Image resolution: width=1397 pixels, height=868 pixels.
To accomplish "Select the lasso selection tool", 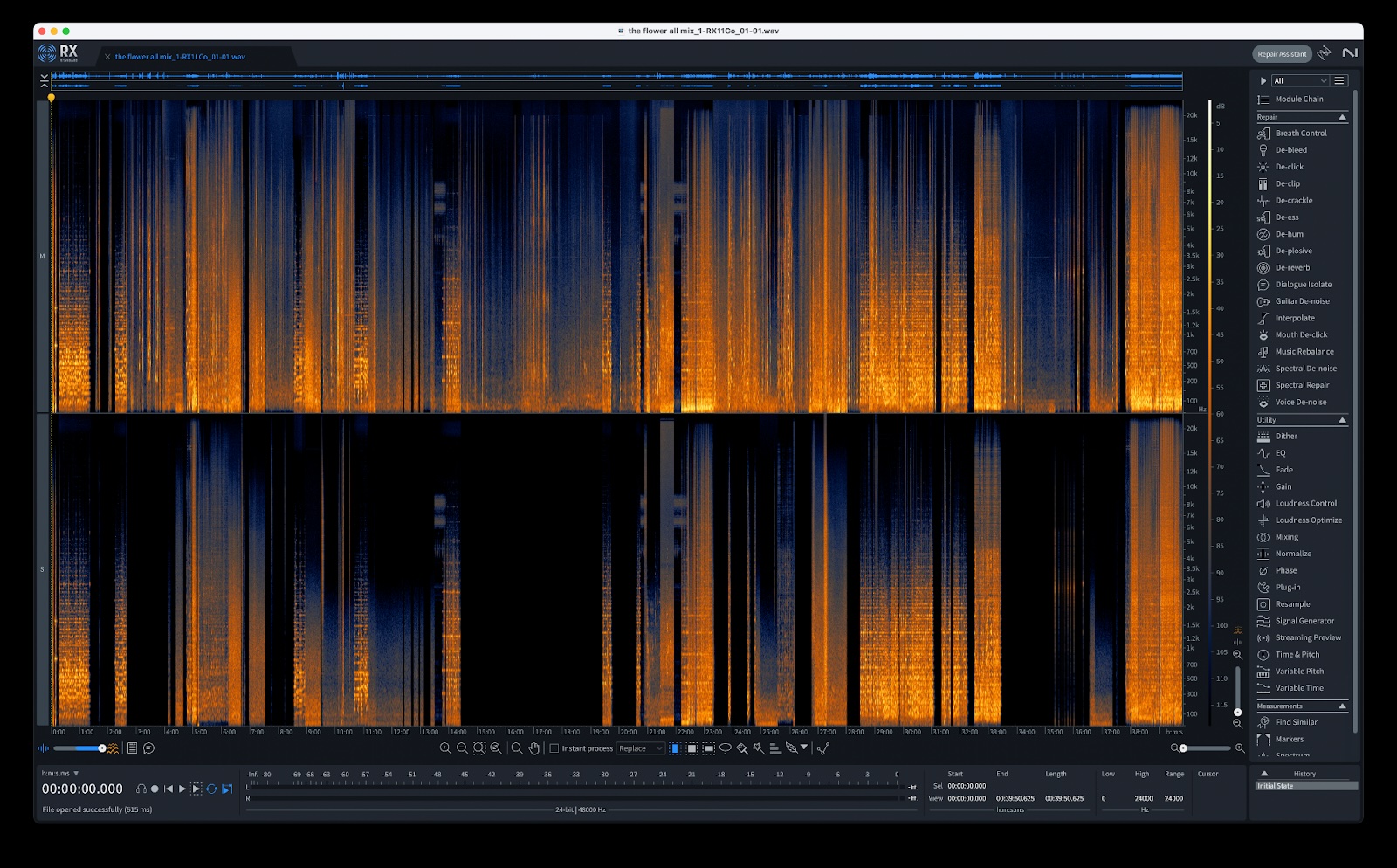I will (x=726, y=748).
